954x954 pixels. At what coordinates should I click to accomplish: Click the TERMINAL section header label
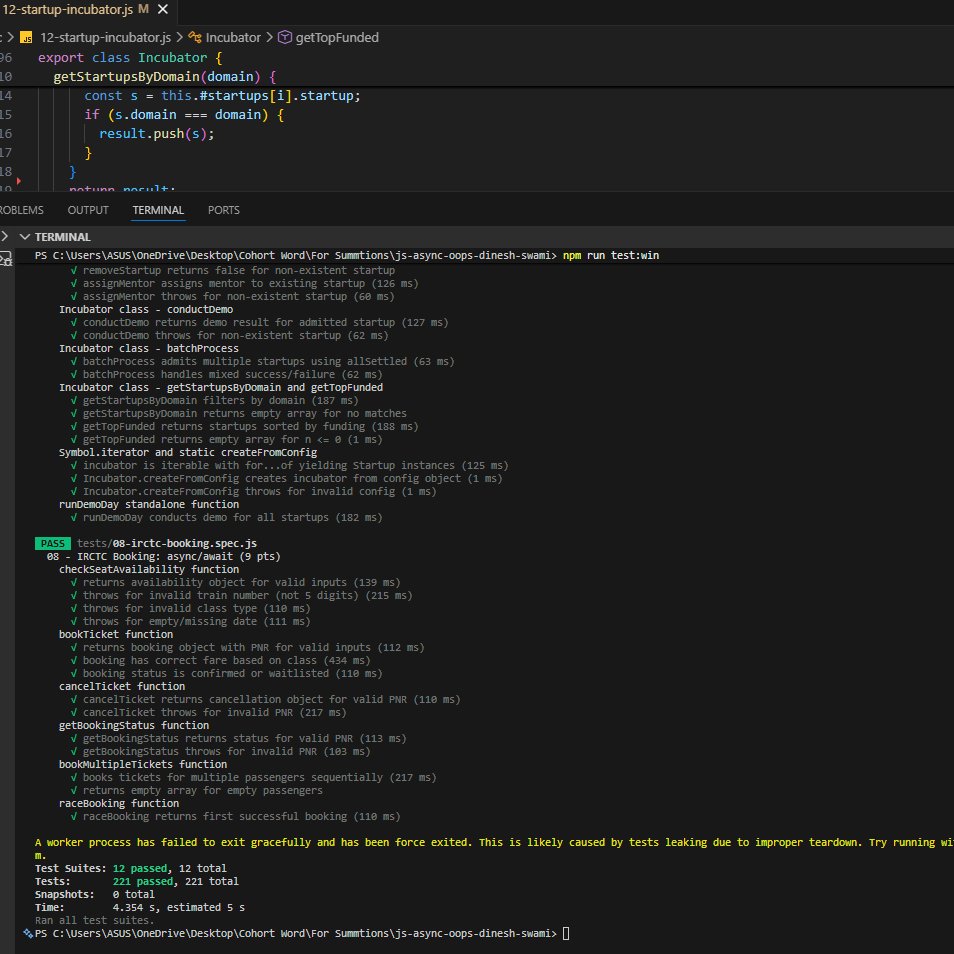pos(63,237)
